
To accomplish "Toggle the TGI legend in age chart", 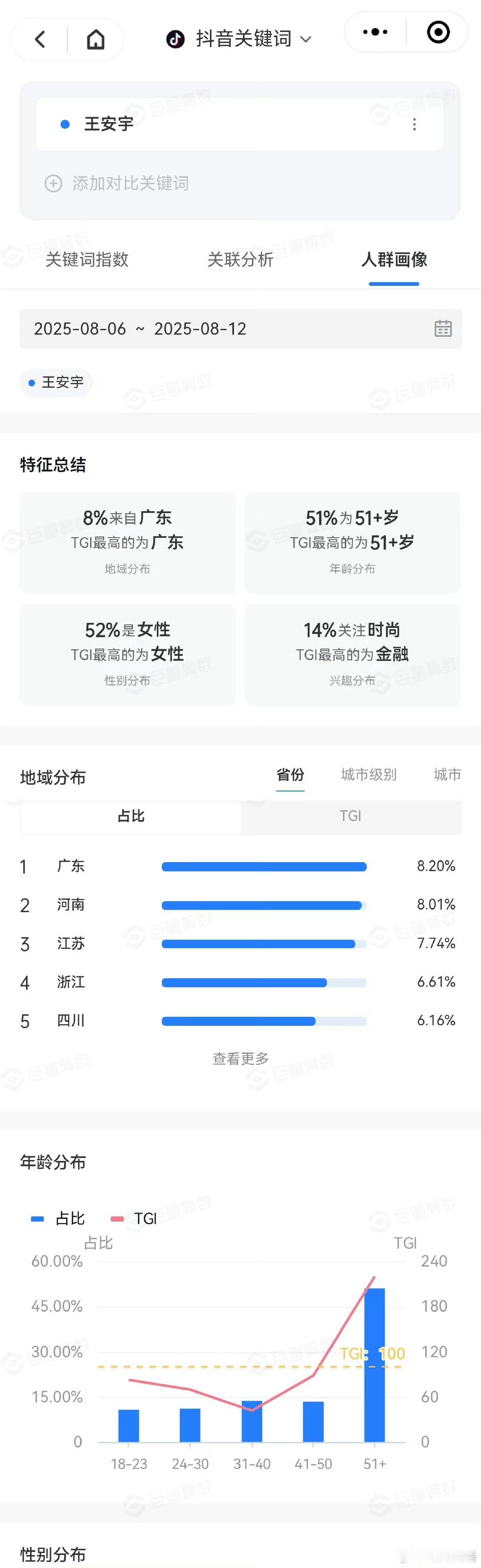I will (134, 1219).
